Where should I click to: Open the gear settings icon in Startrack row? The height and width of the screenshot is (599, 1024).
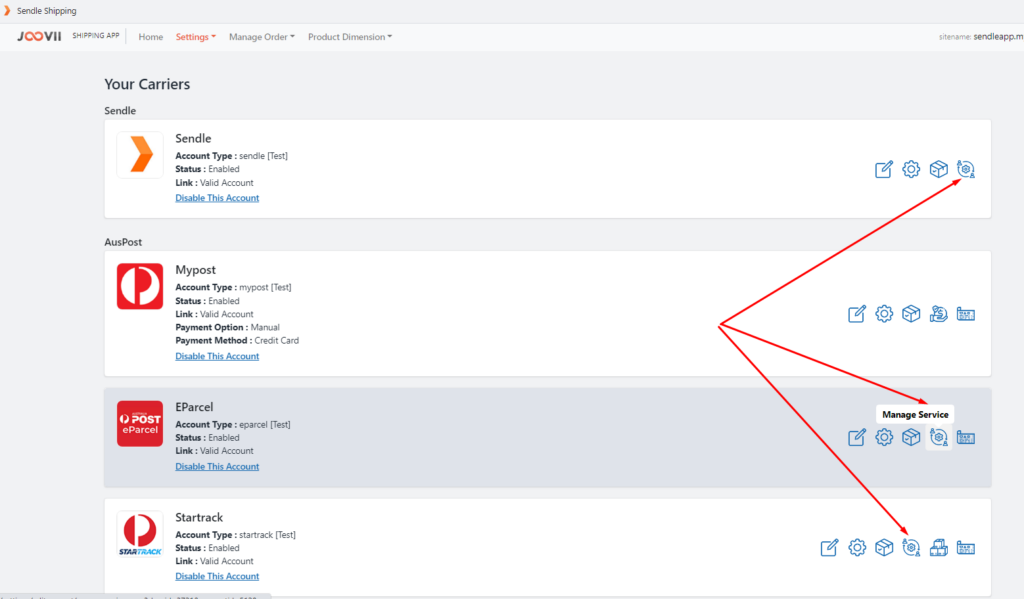[857, 547]
